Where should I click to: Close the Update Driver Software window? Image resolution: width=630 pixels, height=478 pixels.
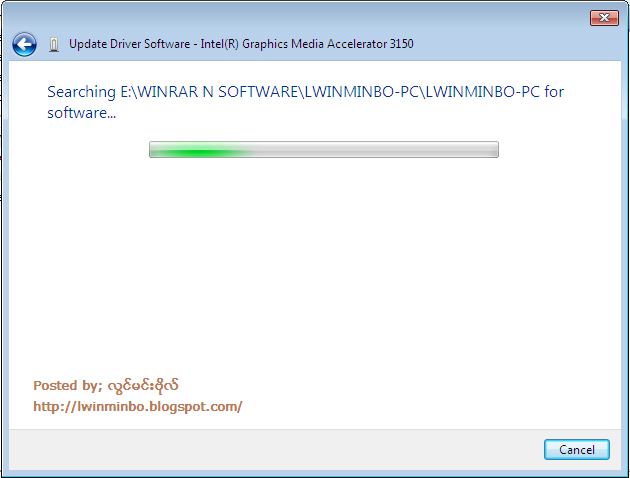click(x=604, y=18)
